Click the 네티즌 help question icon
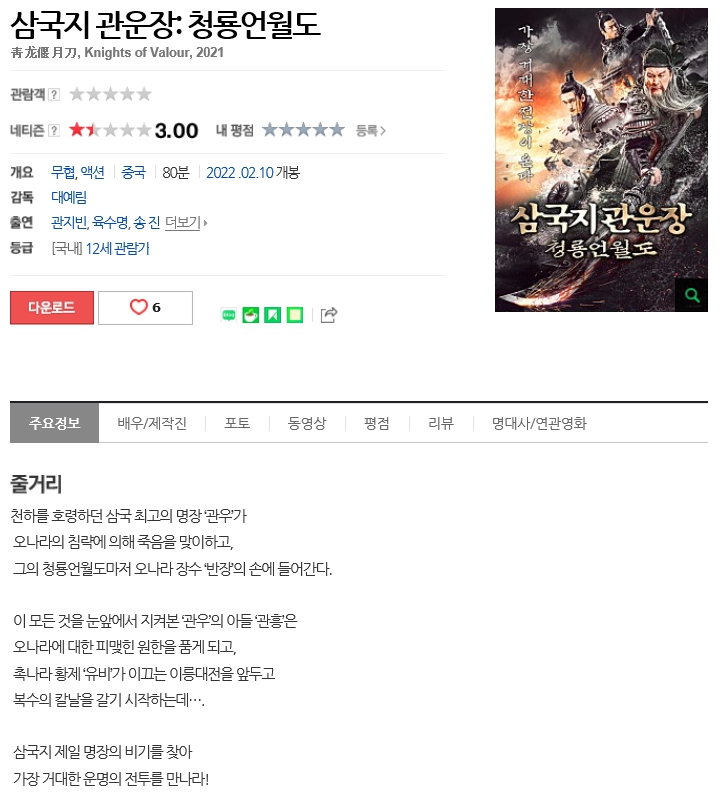Screen dimensions: 720x798 [x=54, y=131]
